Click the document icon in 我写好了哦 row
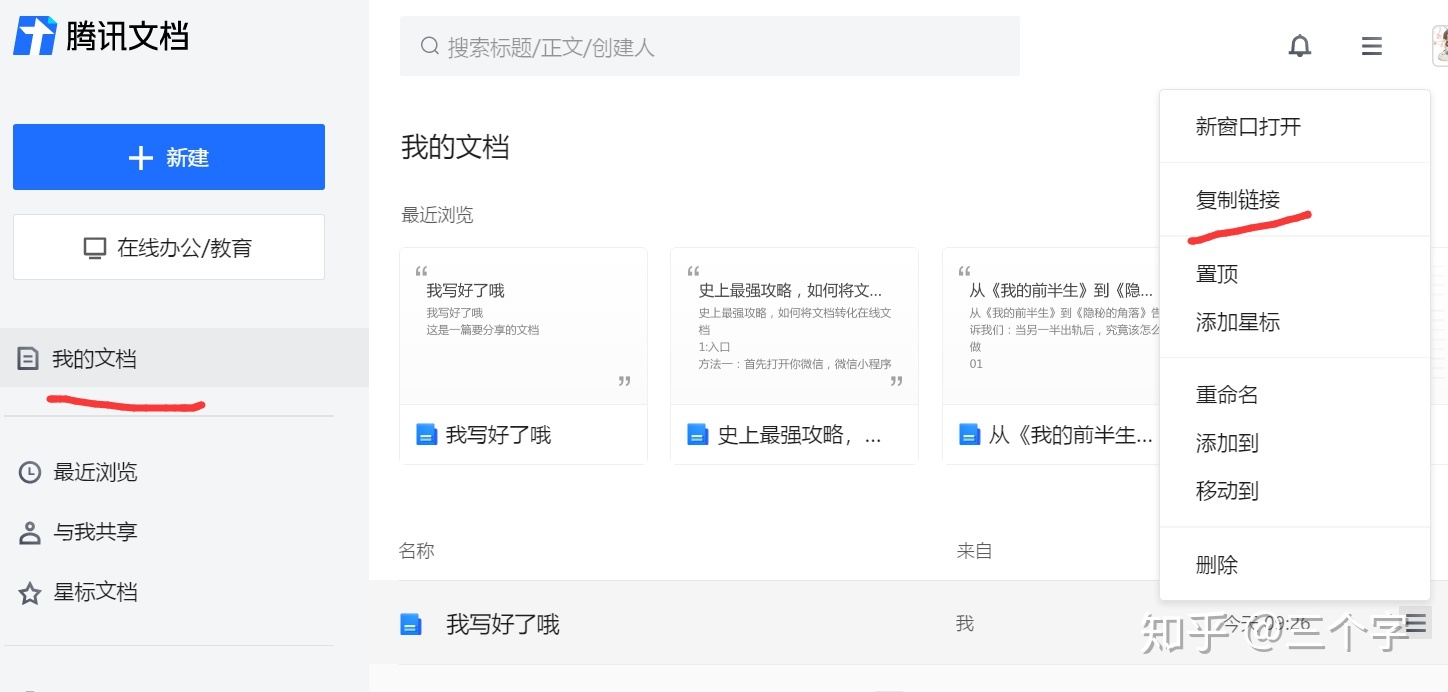 coord(411,625)
